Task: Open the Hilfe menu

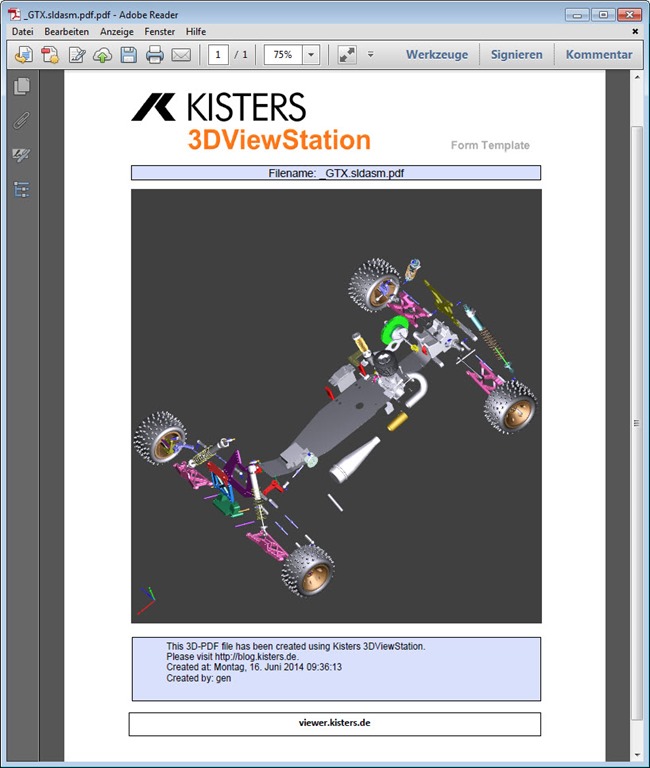Action: (x=195, y=31)
